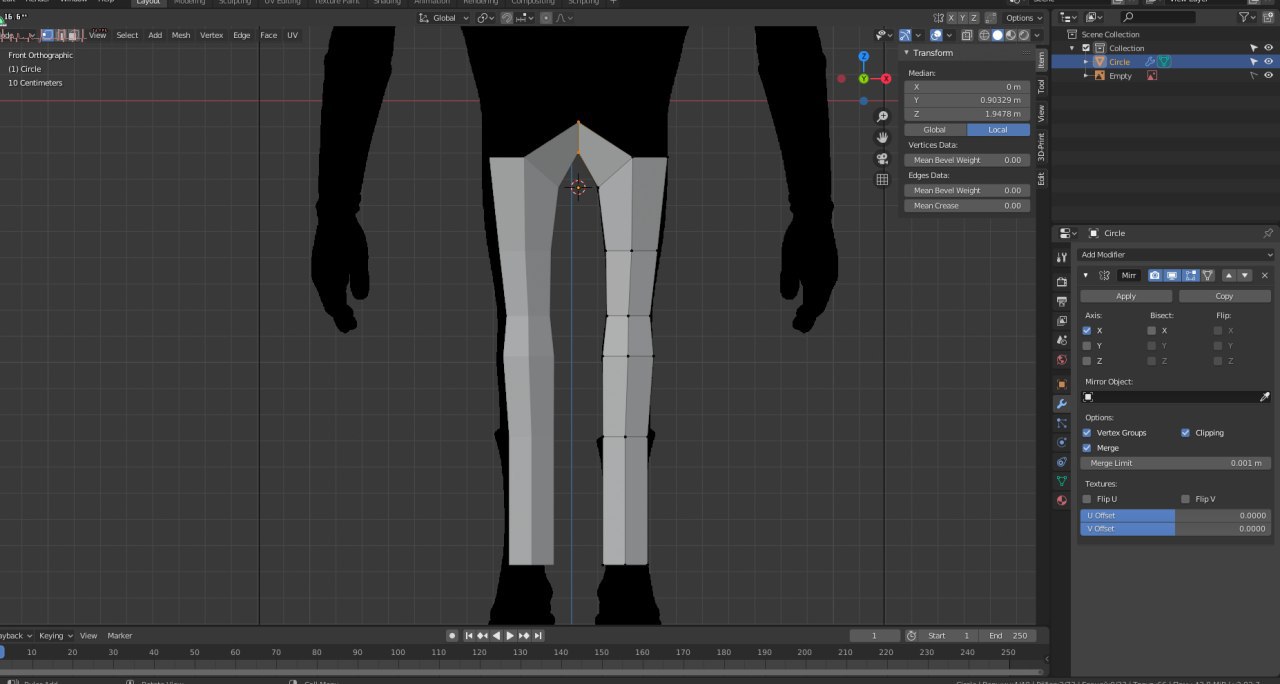The width and height of the screenshot is (1280, 684).
Task: Open the Global transform orientation dropdown
Action: coord(443,18)
